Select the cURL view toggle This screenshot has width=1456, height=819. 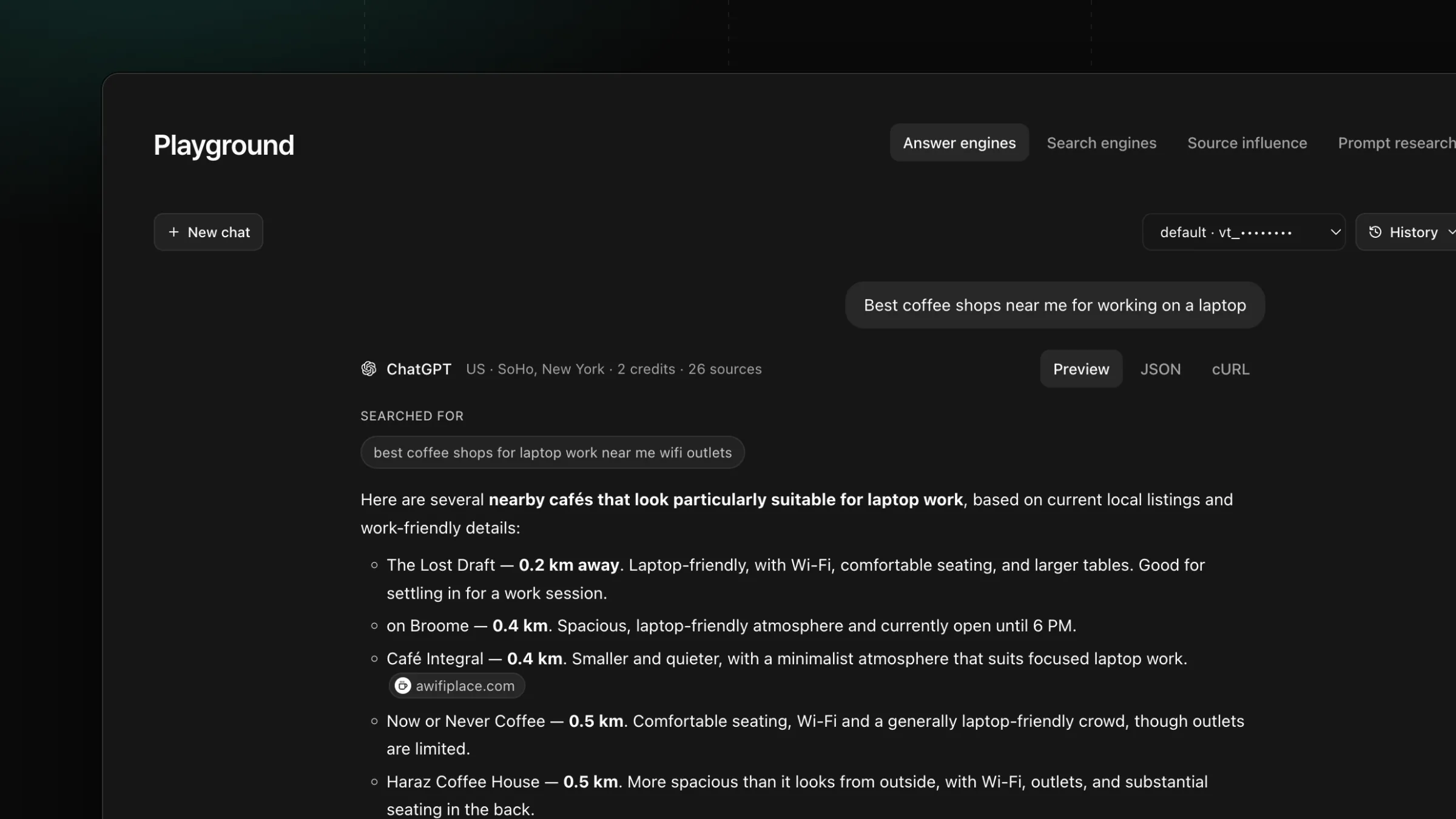(1230, 369)
